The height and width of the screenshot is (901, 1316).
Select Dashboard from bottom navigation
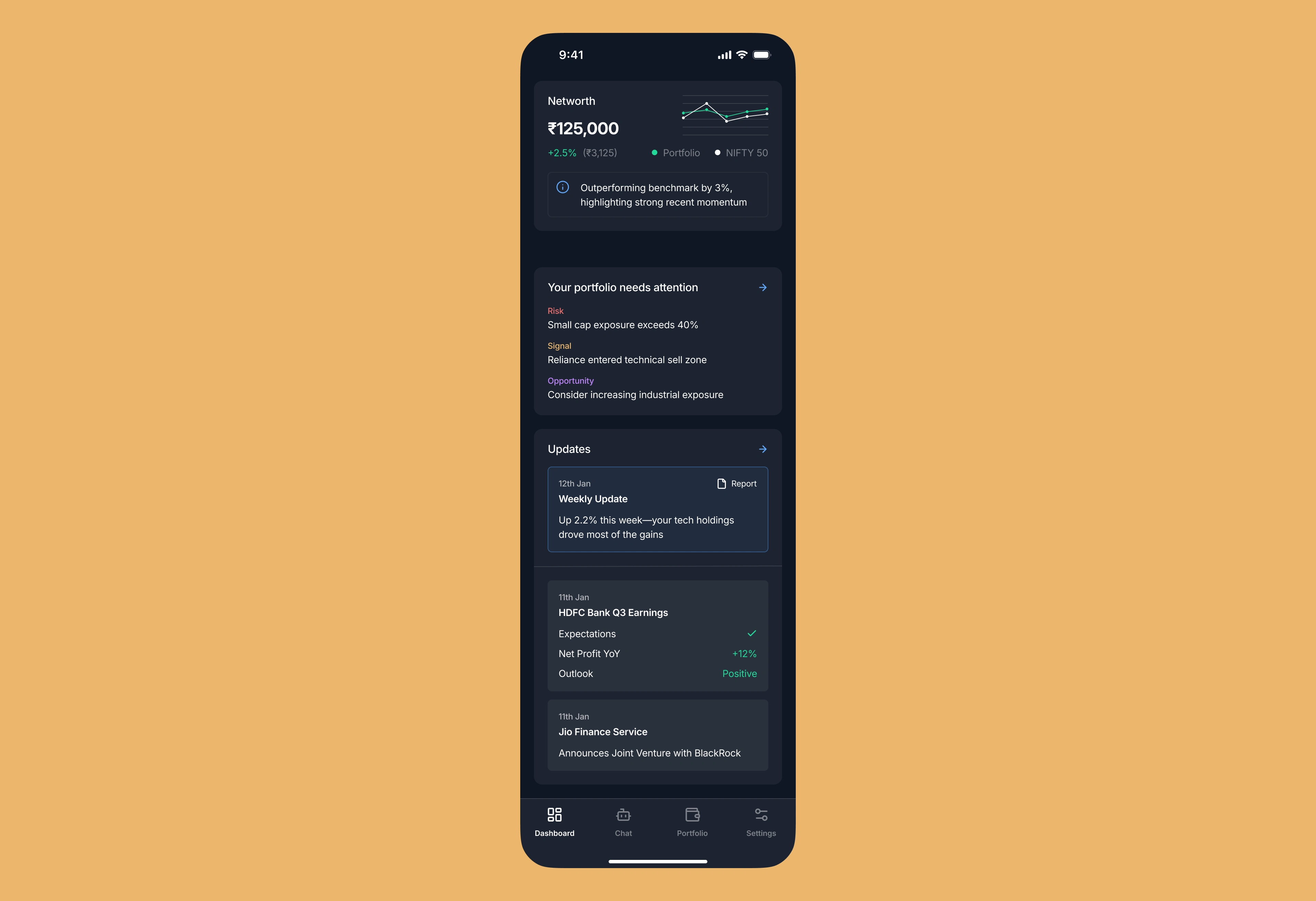click(555, 821)
